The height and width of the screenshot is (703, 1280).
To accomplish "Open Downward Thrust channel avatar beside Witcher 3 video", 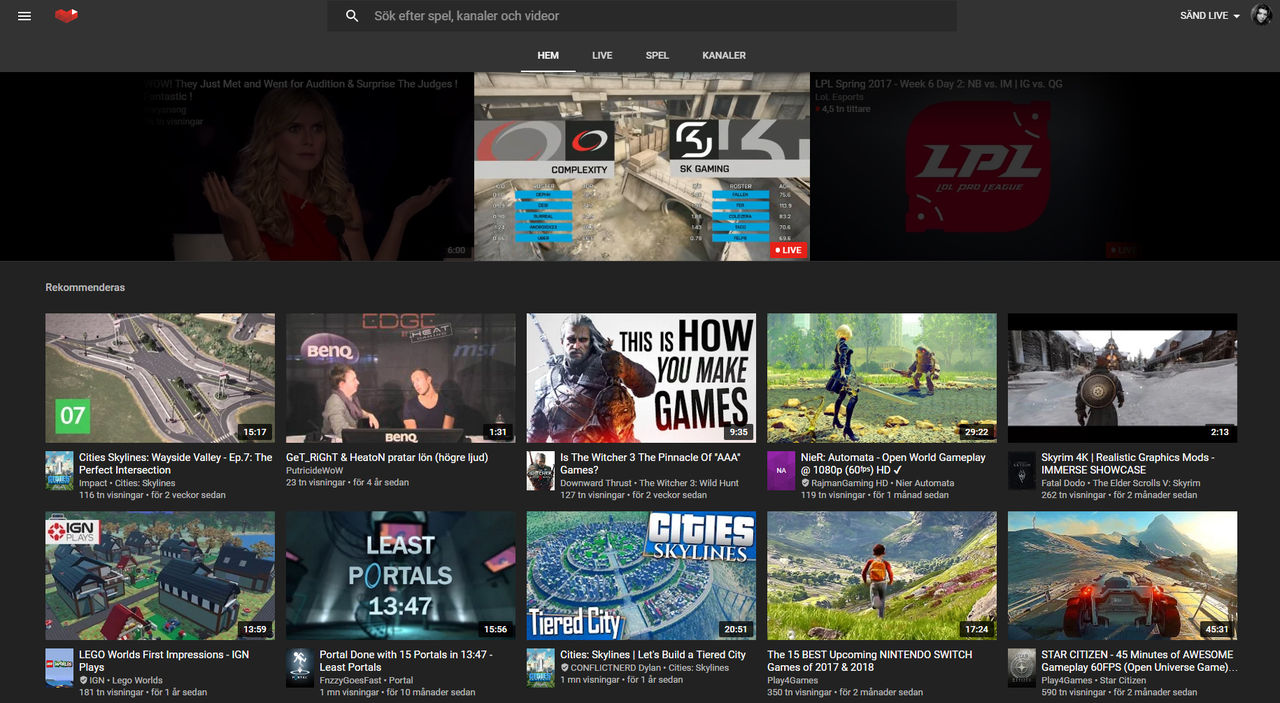I will click(x=540, y=470).
